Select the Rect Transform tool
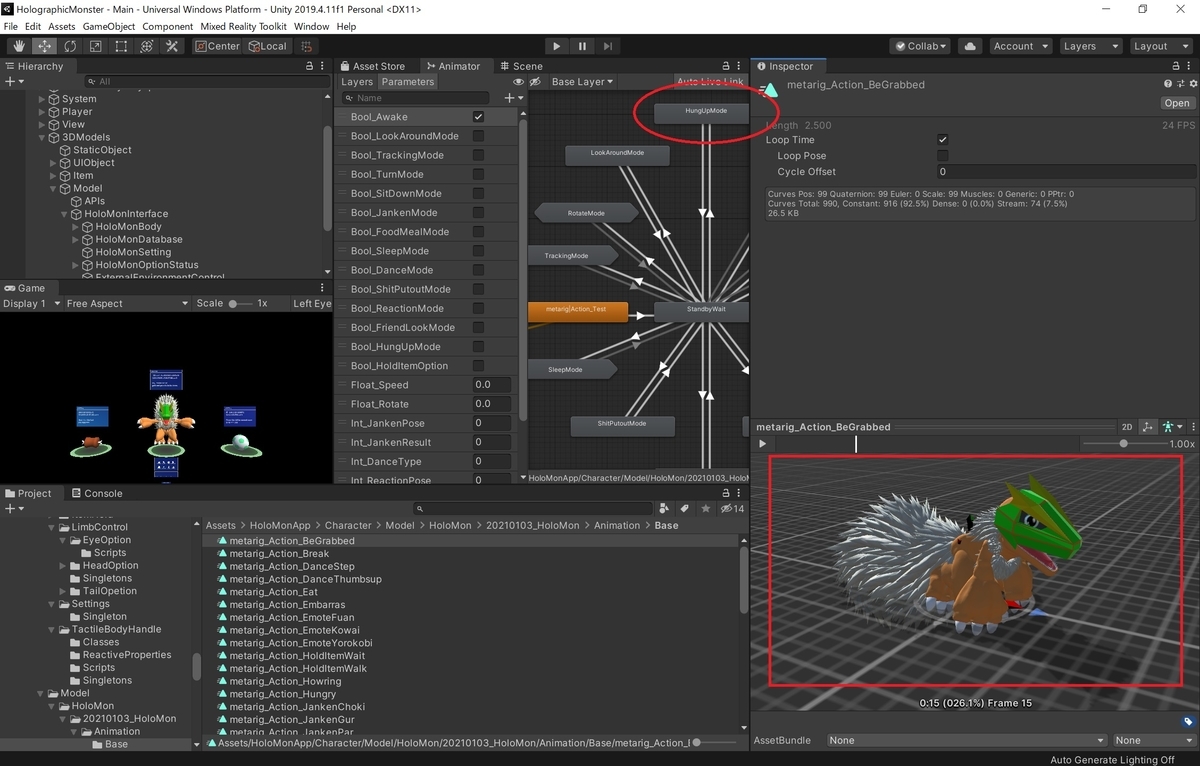 (x=121, y=46)
